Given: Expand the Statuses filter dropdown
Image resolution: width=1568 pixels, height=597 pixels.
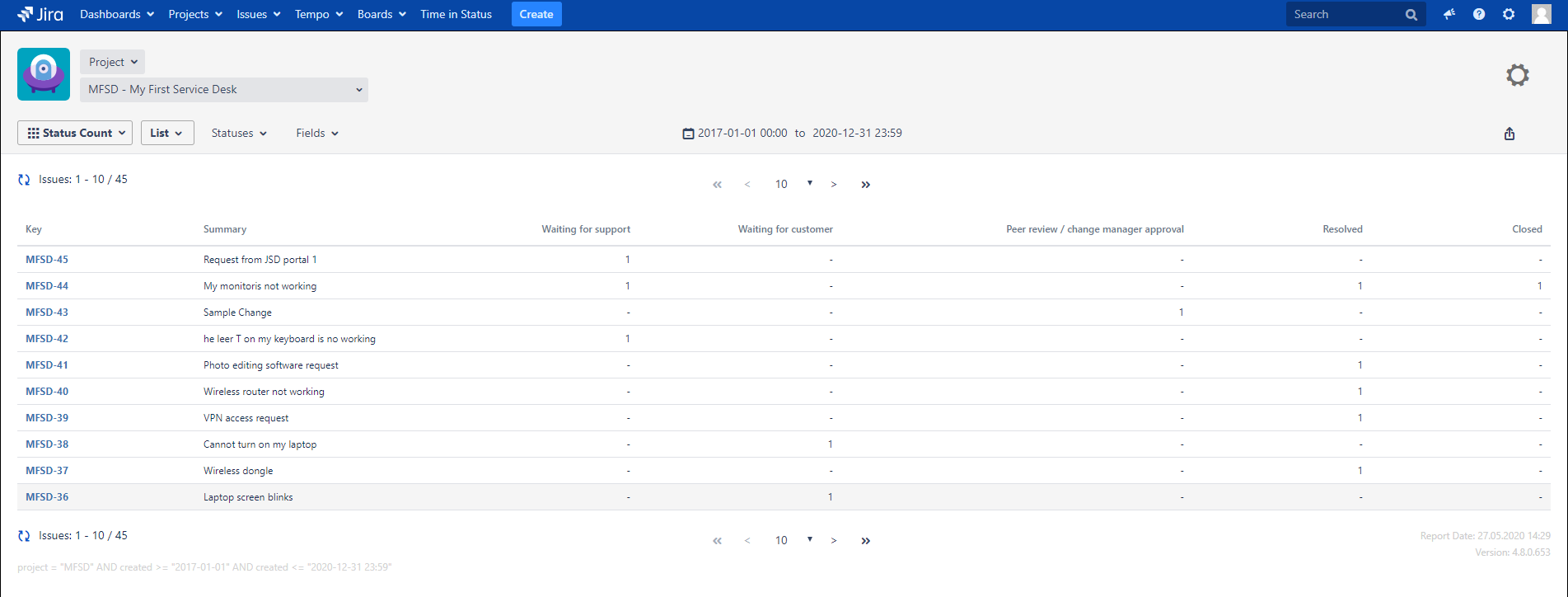Looking at the screenshot, I should 239,133.
